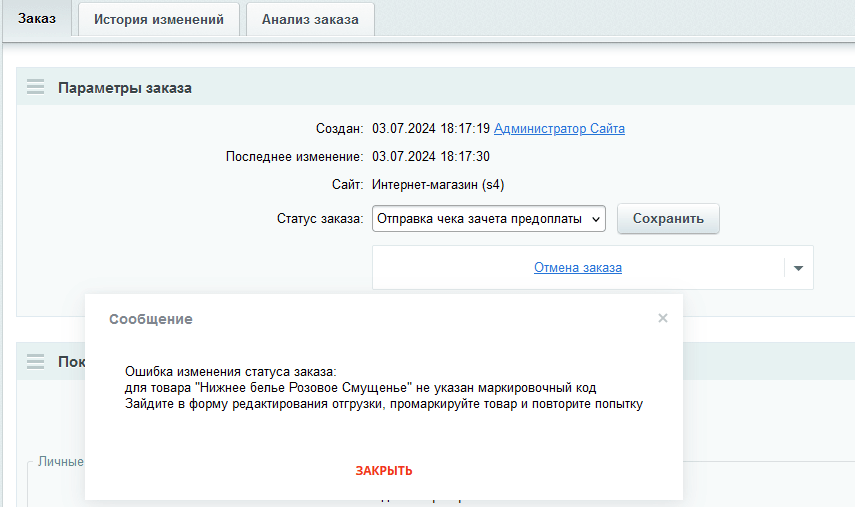Open the Анализ заказа tab
The image size is (855, 507).
point(310,20)
